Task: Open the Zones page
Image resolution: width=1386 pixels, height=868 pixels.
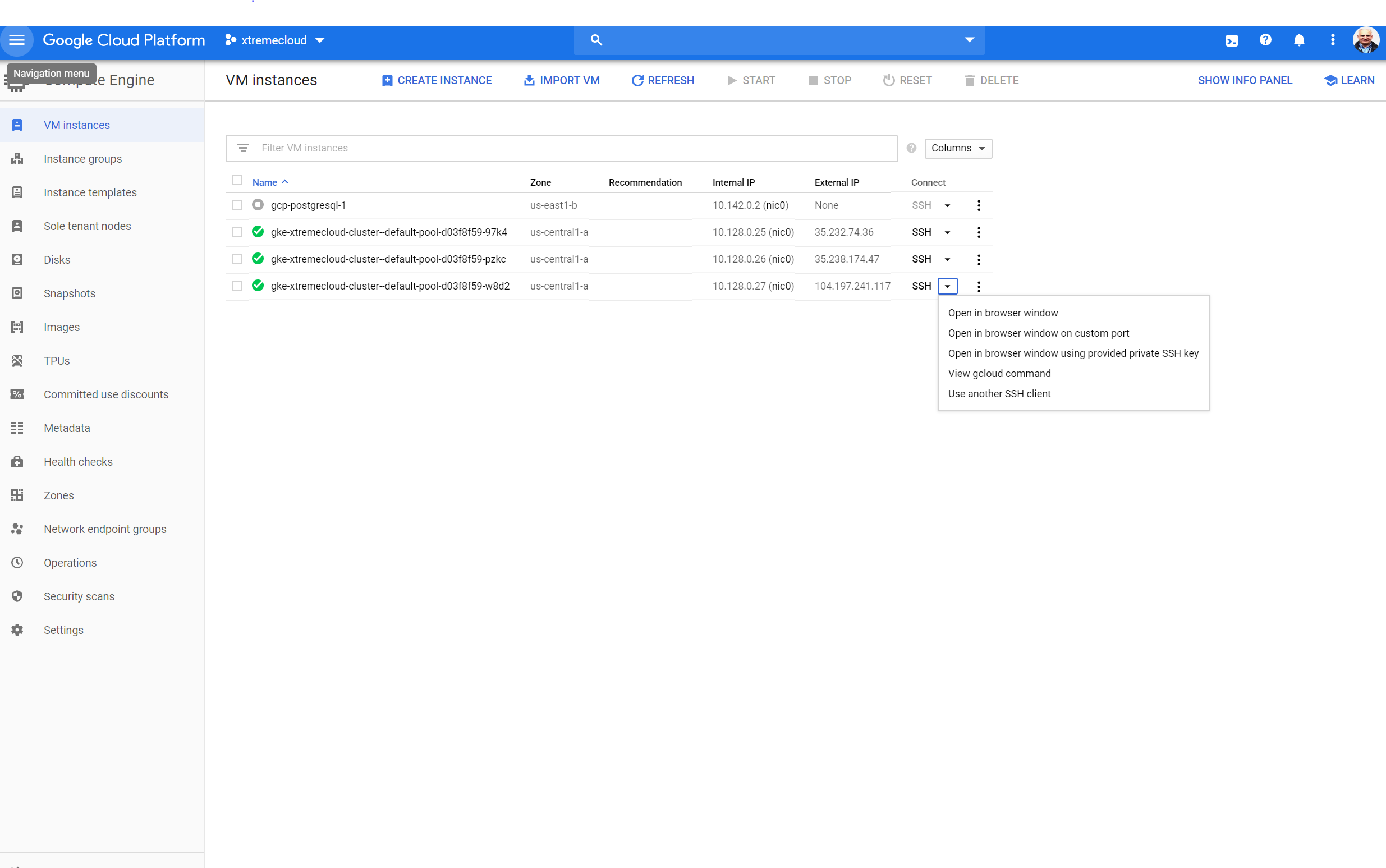Action: click(x=102, y=495)
